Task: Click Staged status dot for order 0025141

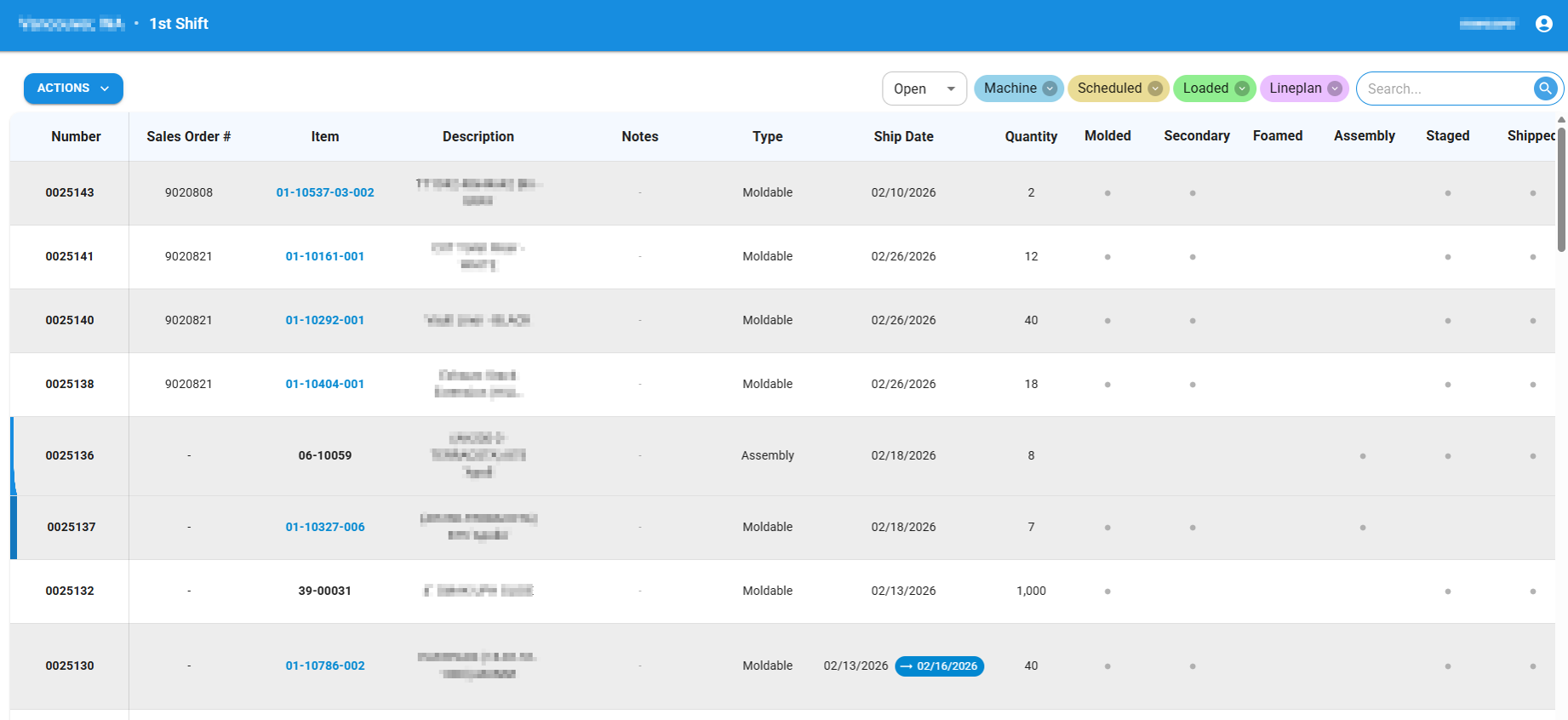Action: point(1447,257)
